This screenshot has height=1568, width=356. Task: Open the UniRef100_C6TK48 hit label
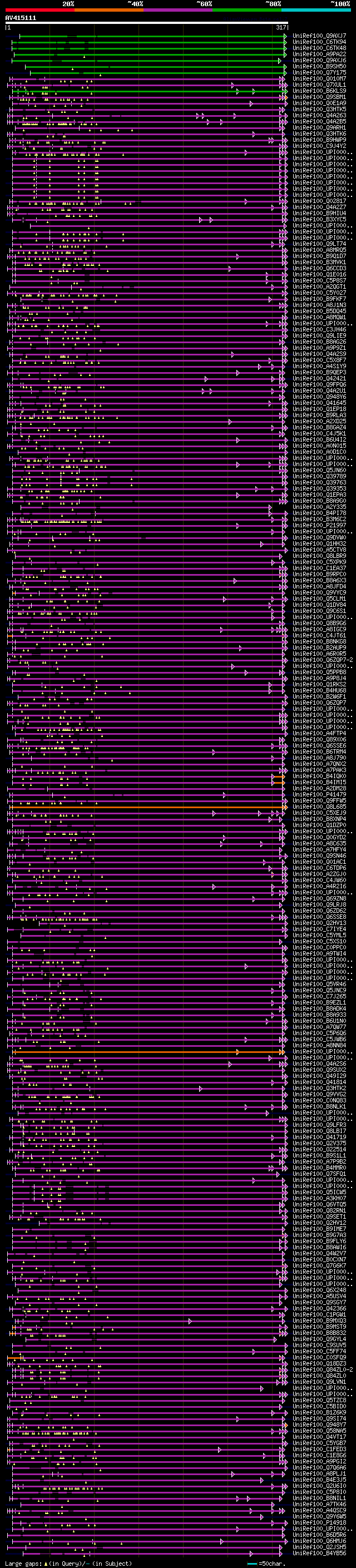(319, 48)
